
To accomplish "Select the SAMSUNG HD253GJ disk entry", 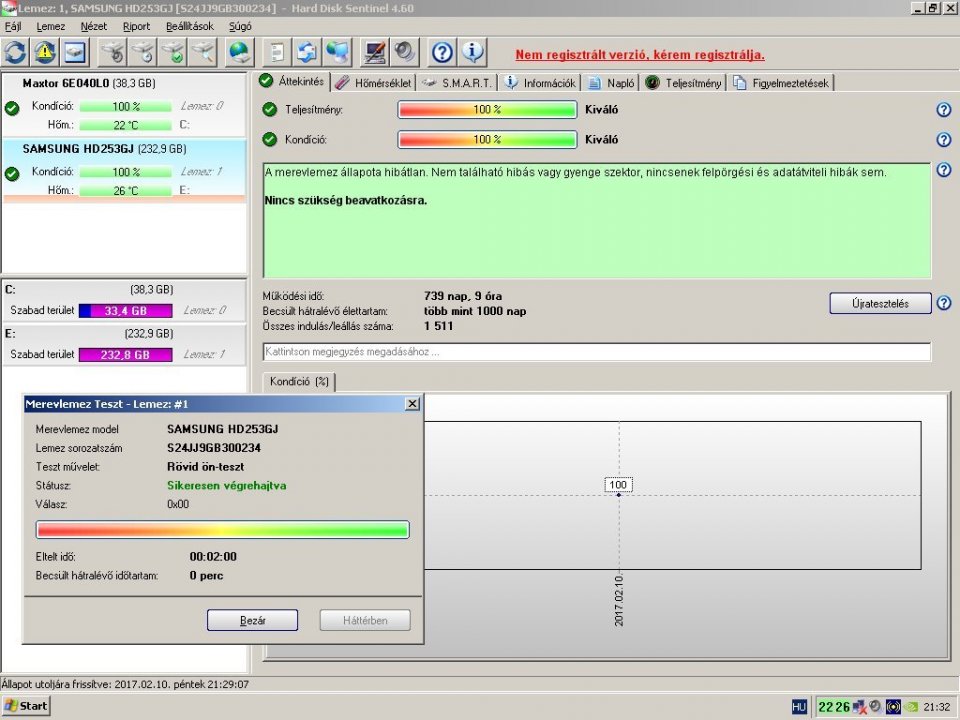I will tap(124, 170).
